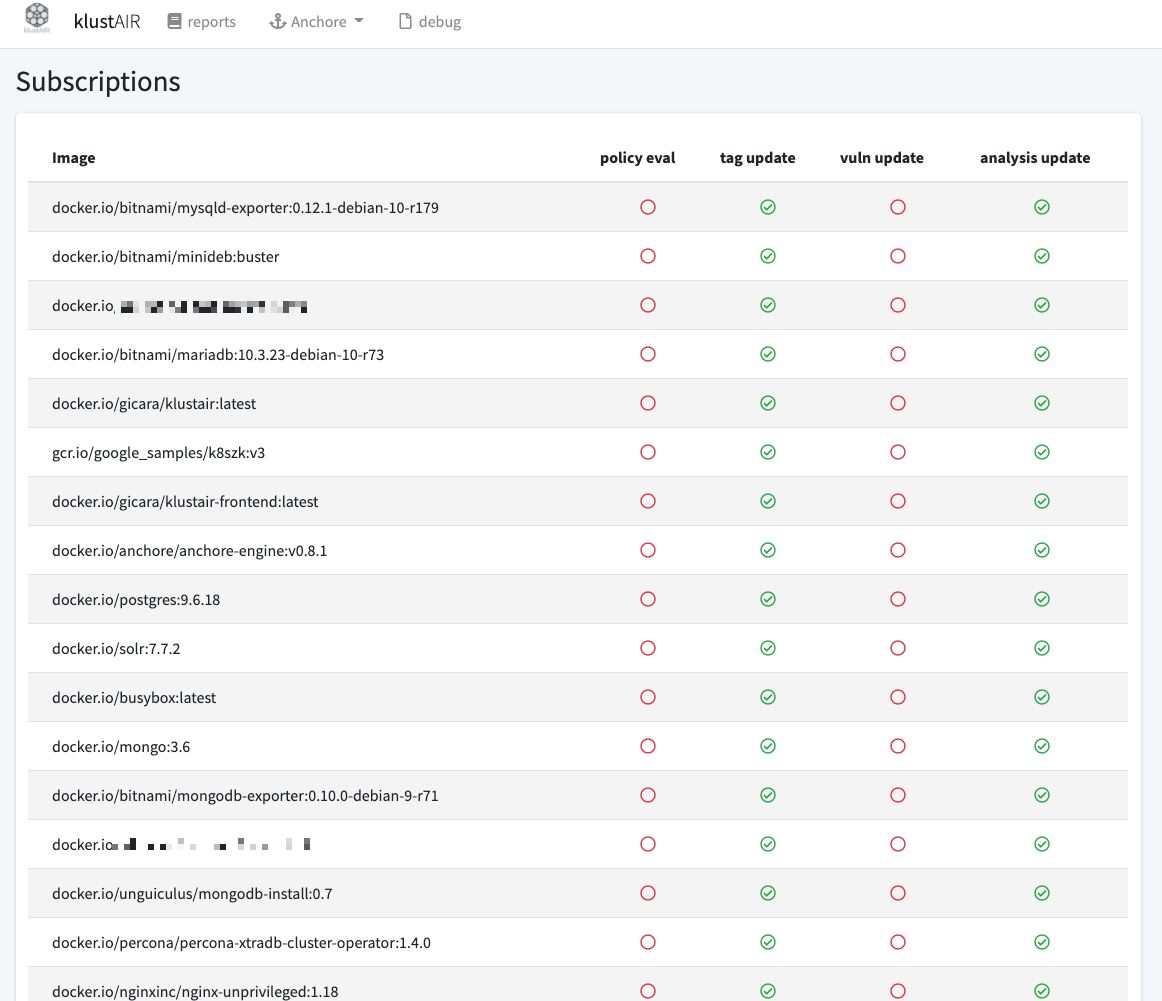This screenshot has width=1162, height=1001.
Task: Click tag update check for mongodb-exporter image
Action: point(768,794)
